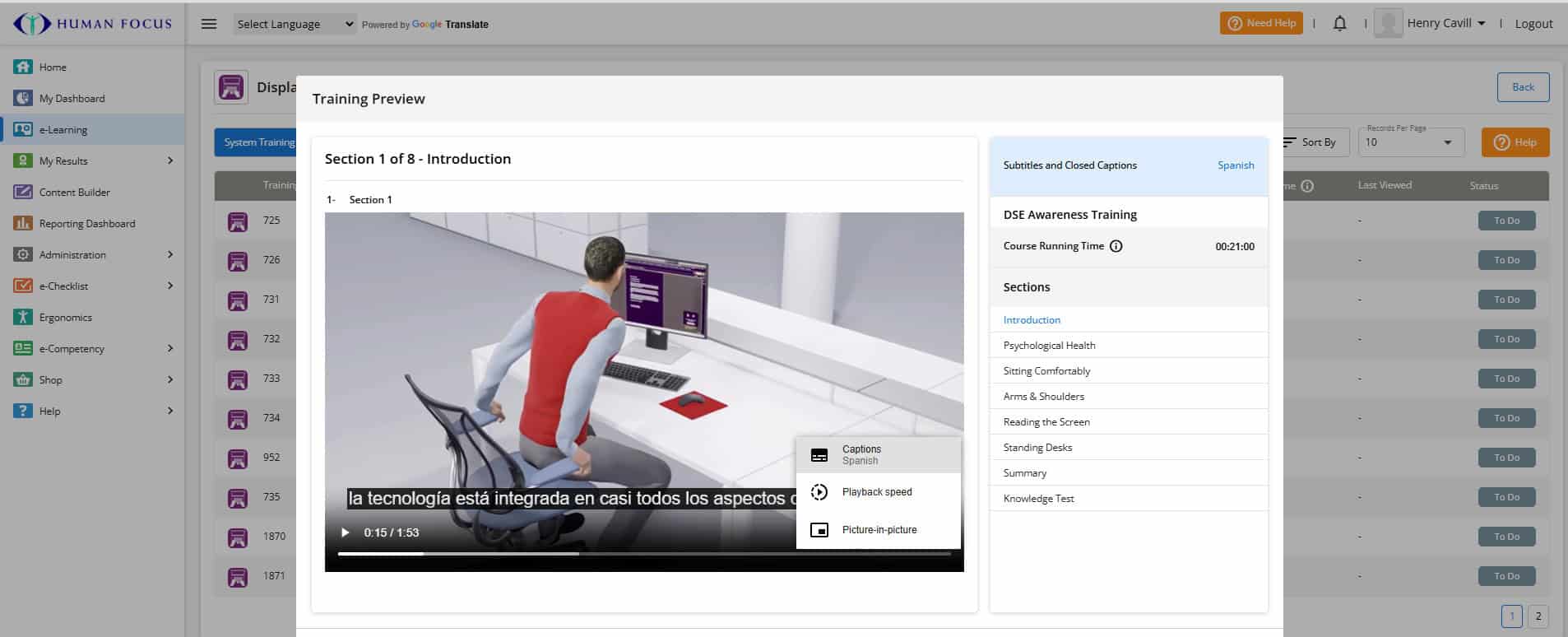The image size is (1568, 637).
Task: Click Course Running Time info icon
Action: [x=1116, y=246]
